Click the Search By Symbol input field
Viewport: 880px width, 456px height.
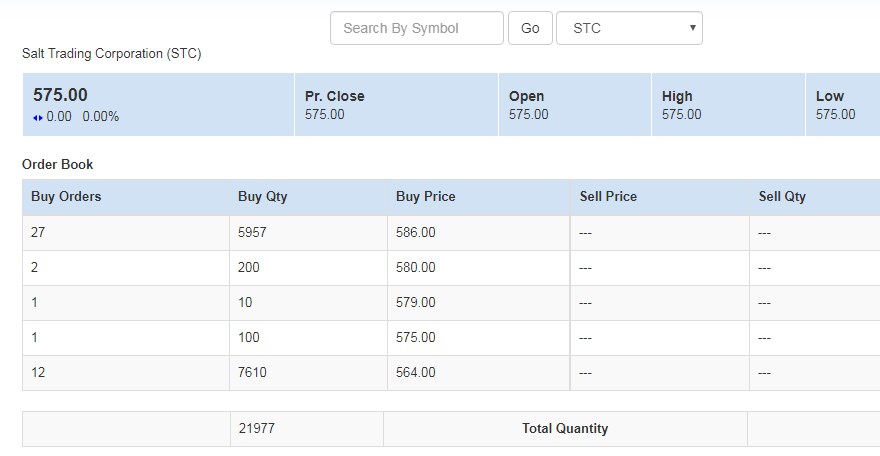pos(416,28)
